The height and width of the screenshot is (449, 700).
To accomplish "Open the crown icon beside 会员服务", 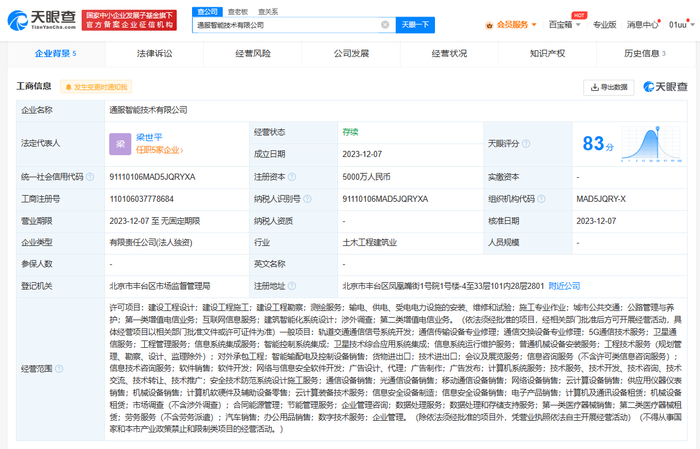I will [x=490, y=25].
